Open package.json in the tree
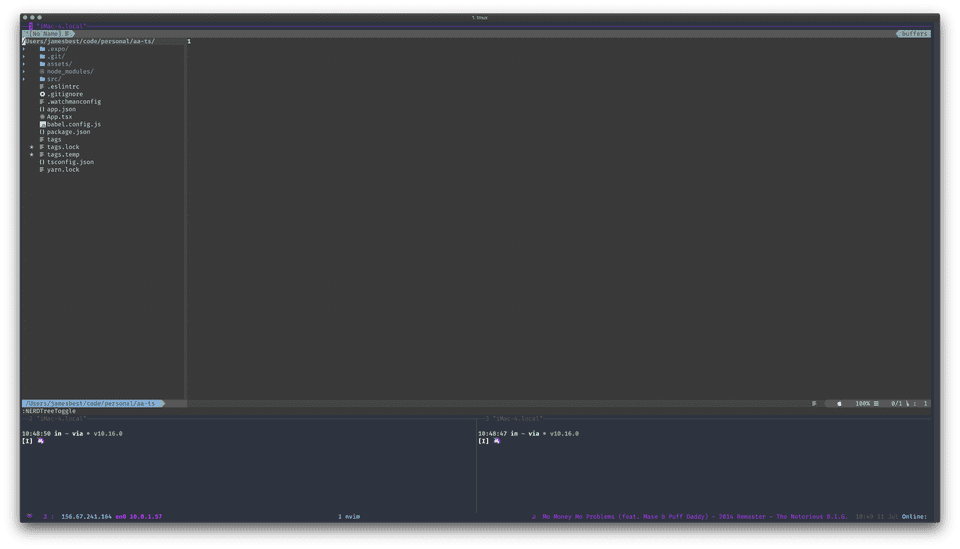This screenshot has height=549, width=960. 69,132
